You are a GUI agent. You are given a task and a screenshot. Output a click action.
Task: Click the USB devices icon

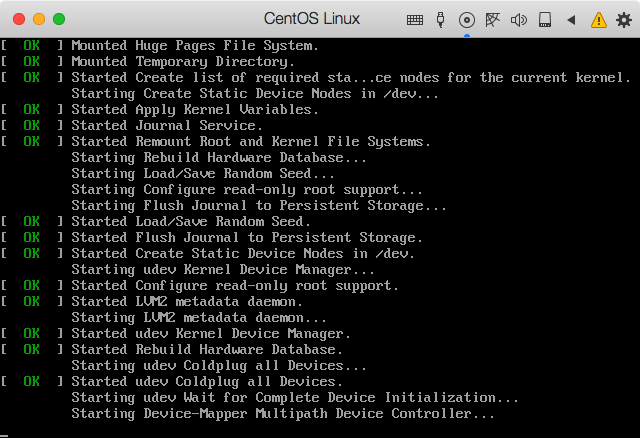coord(441,19)
